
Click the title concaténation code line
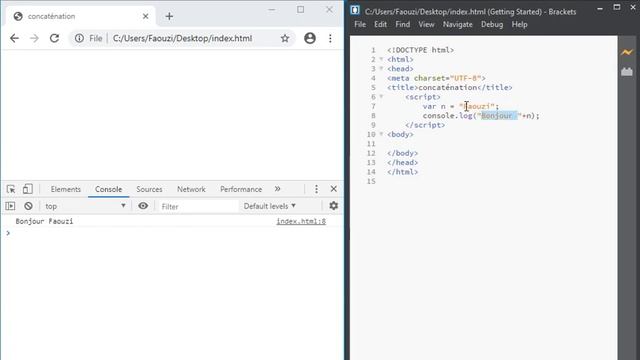449,88
